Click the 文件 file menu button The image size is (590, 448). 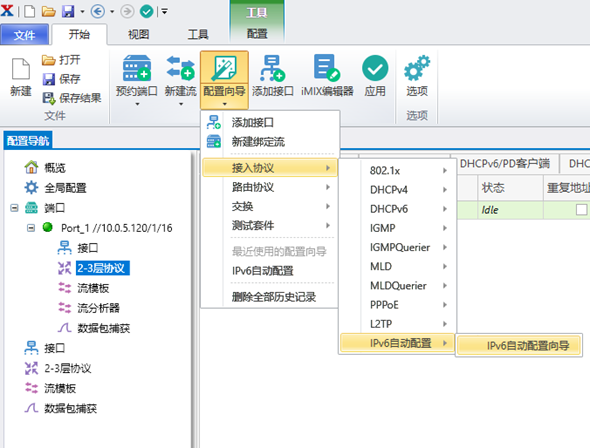point(24,35)
